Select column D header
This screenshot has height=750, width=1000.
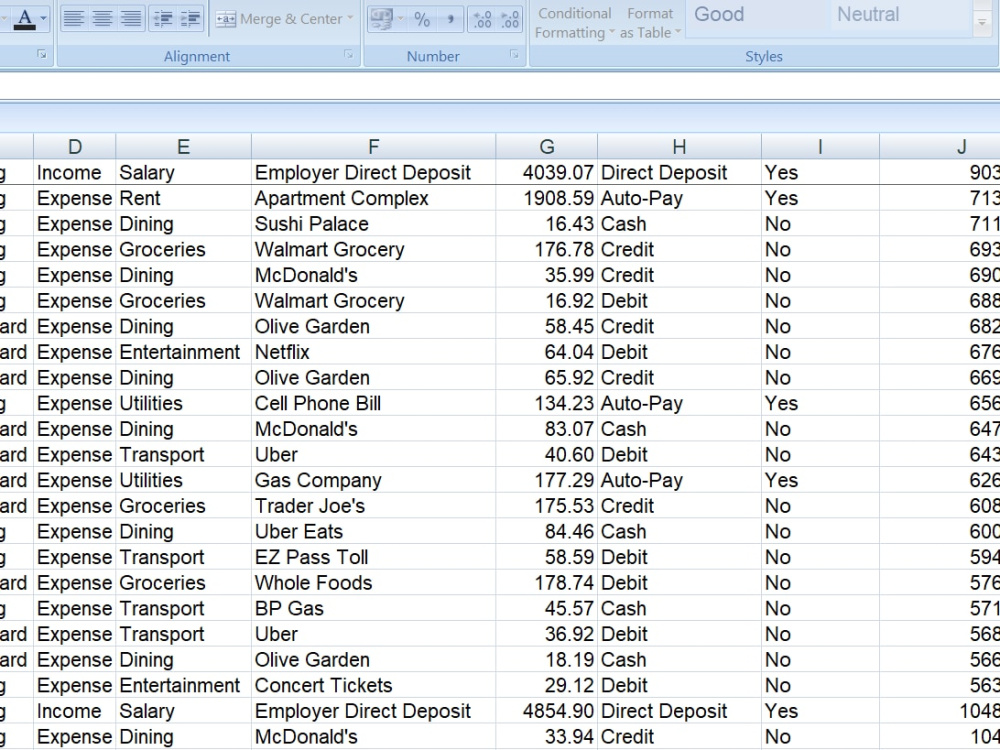[75, 147]
